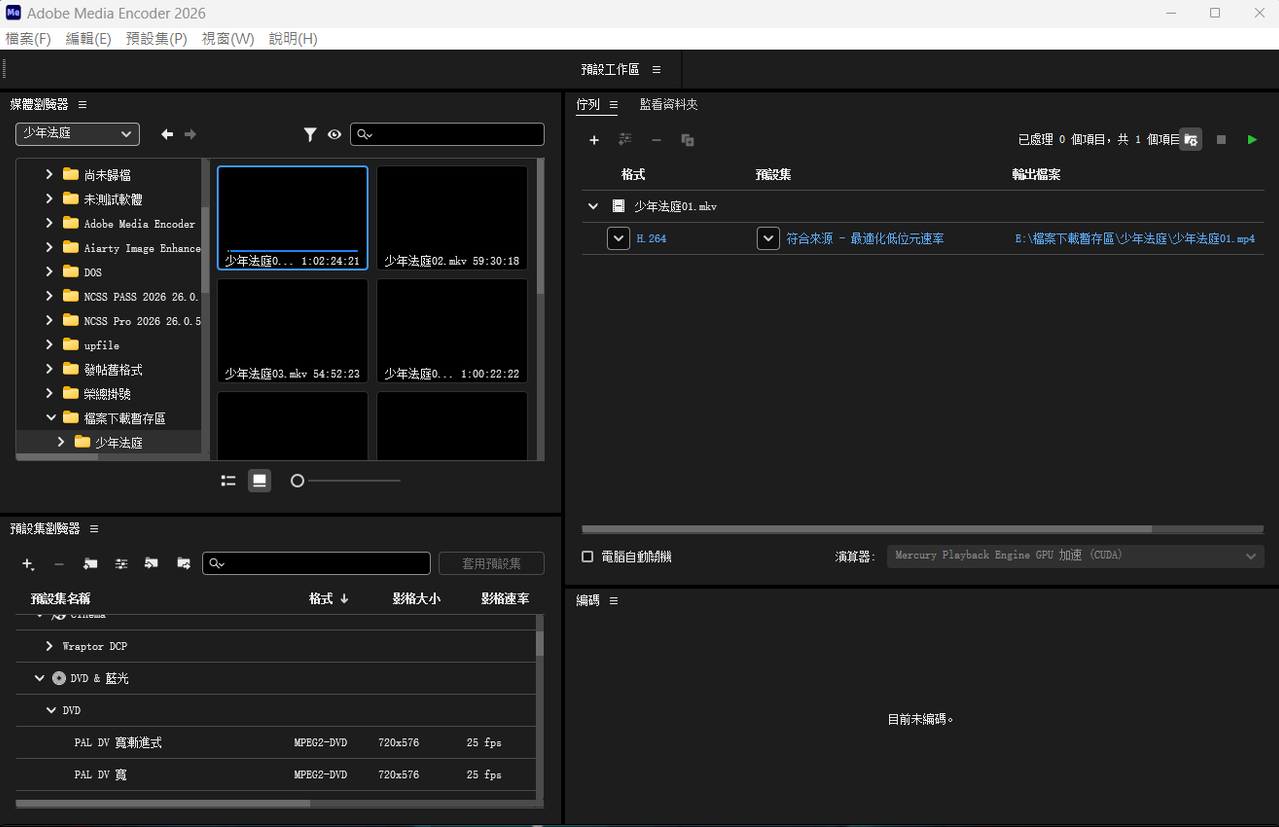Open the 預設集(P) menu
The image size is (1279, 827).
(156, 39)
